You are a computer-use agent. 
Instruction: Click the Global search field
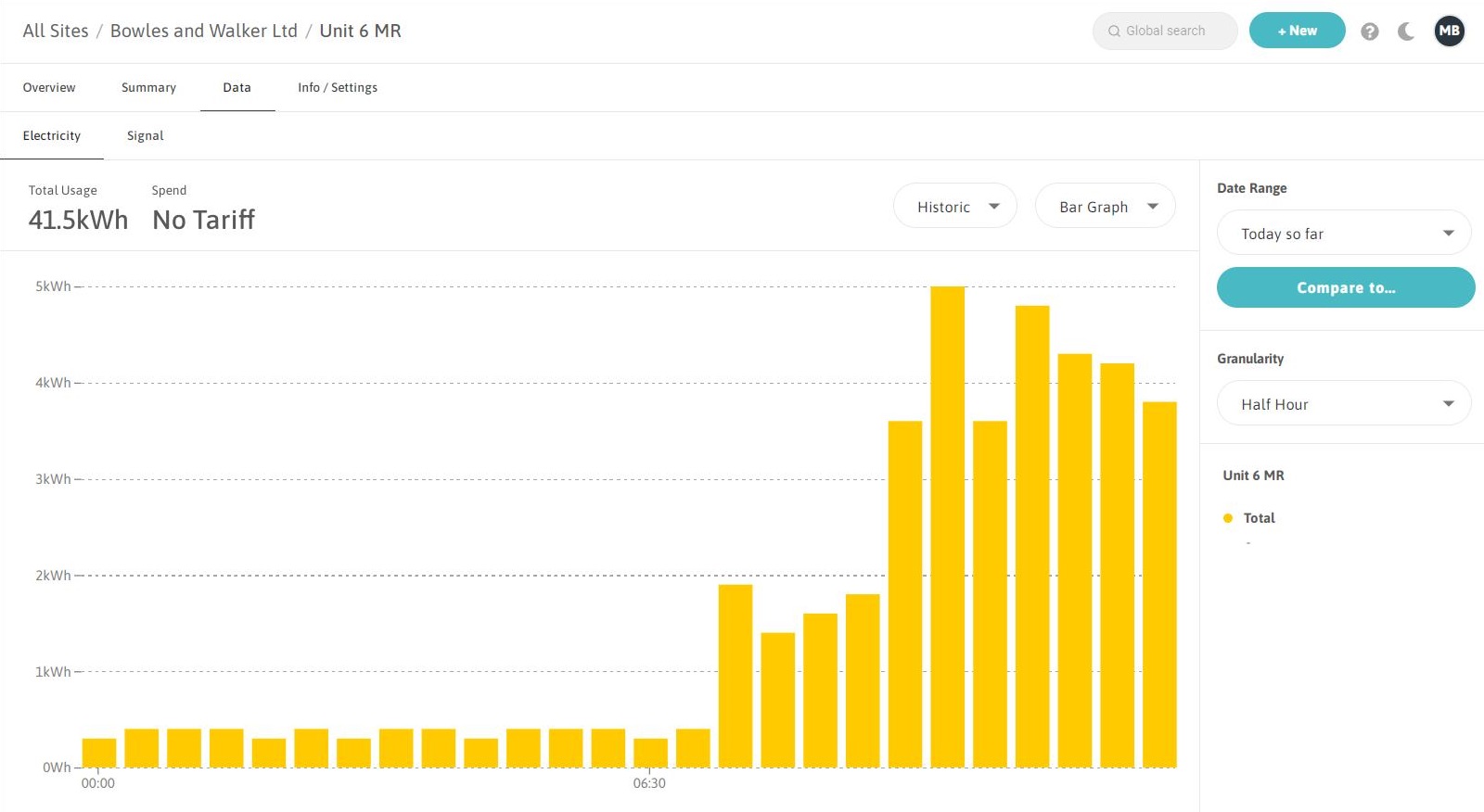point(1165,31)
